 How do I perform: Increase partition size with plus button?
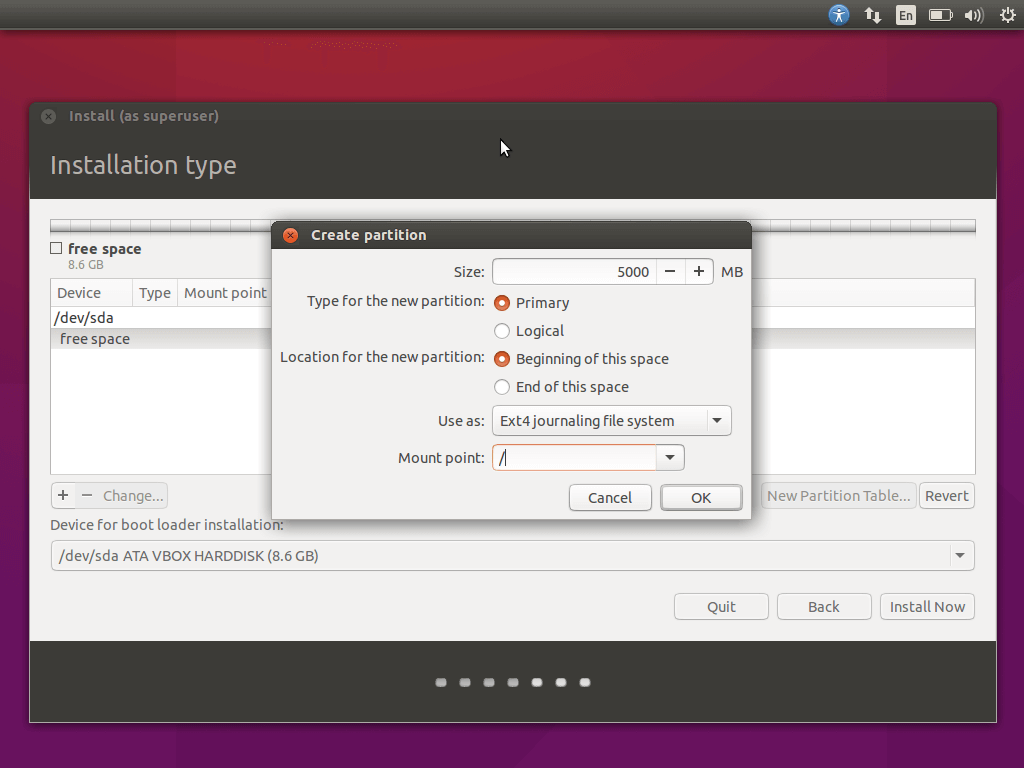pyautogui.click(x=699, y=272)
